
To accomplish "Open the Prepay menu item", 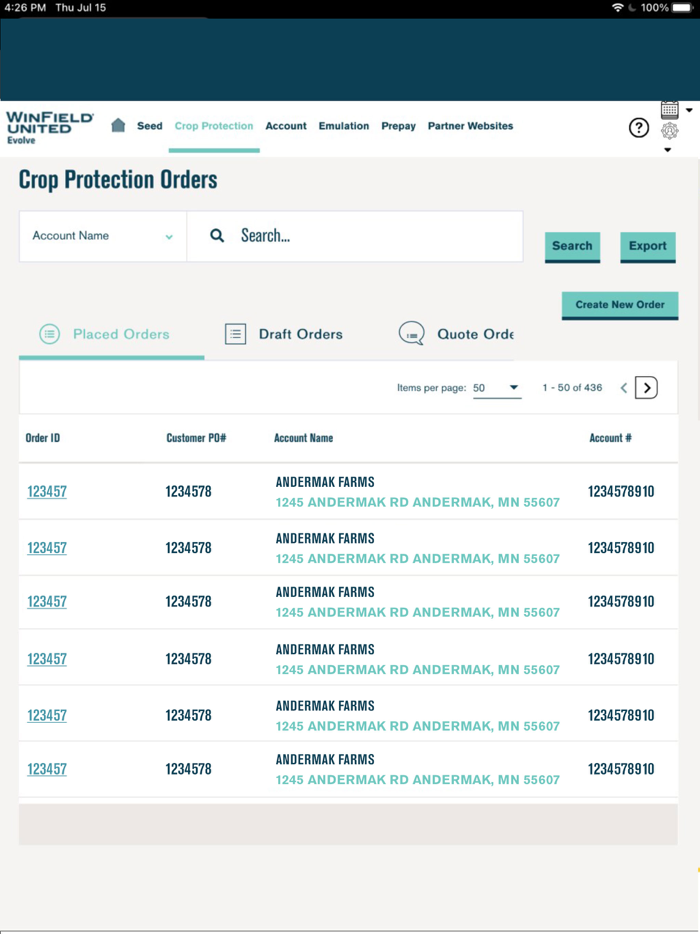I will (398, 126).
